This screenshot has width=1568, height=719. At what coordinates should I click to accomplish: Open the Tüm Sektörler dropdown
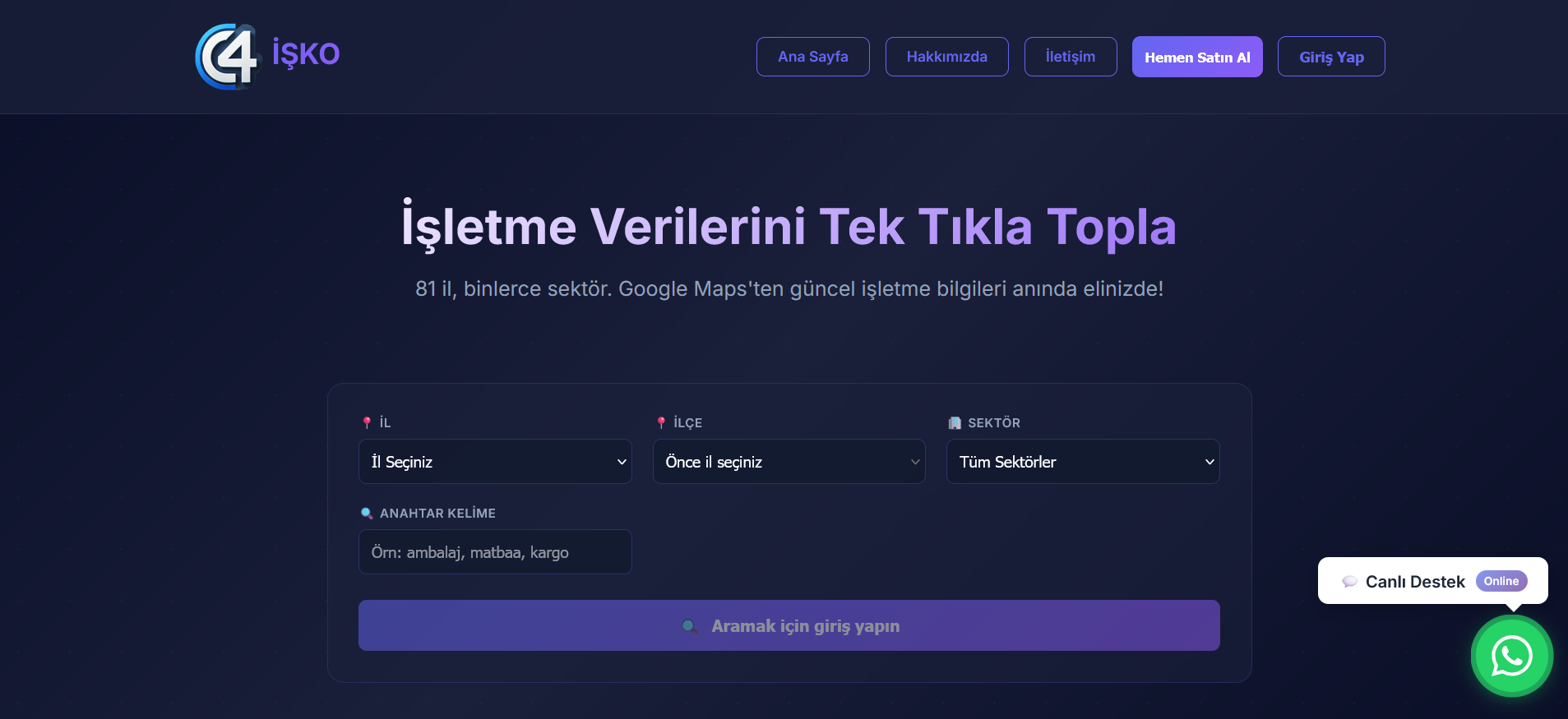coord(1082,462)
